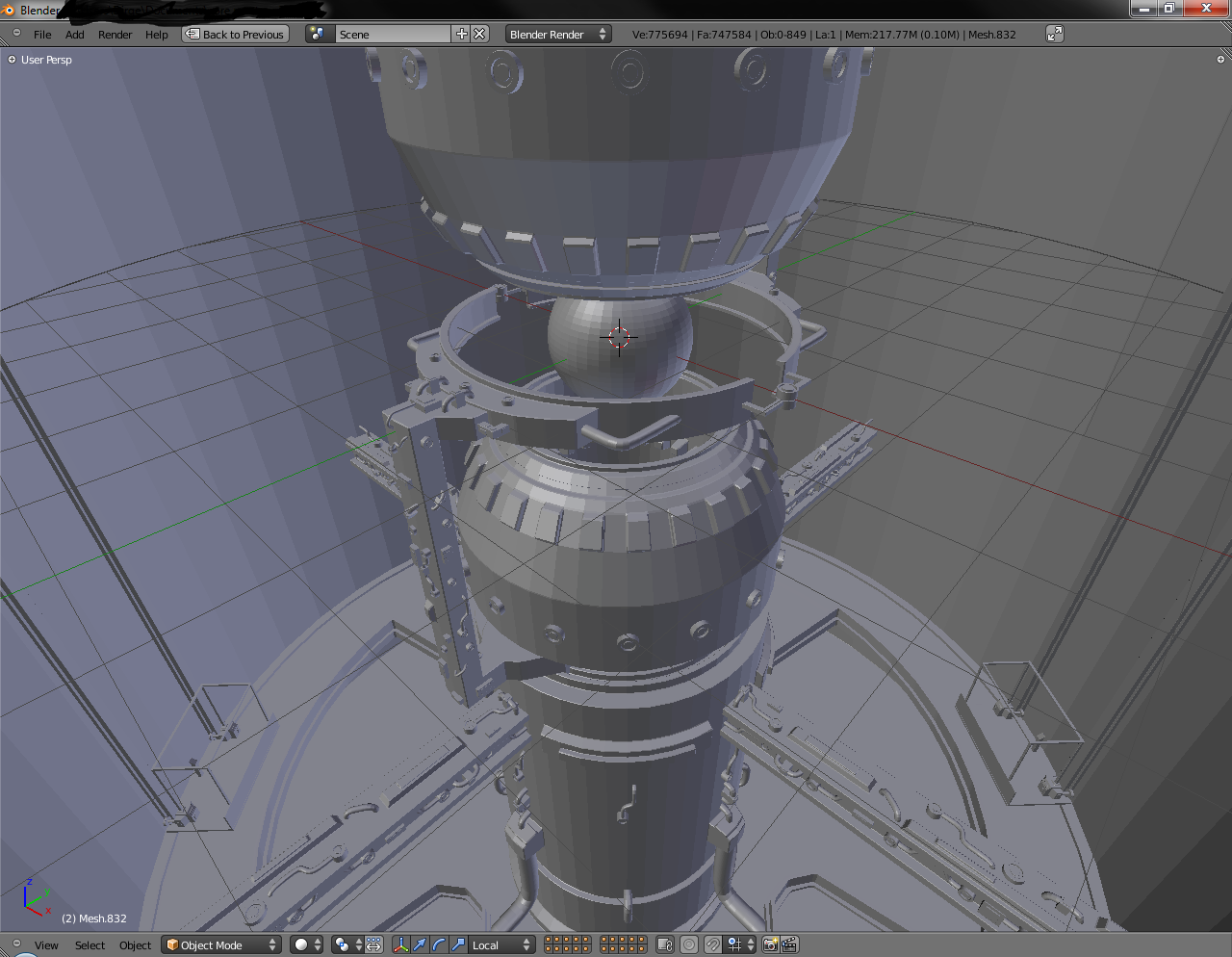The height and width of the screenshot is (957, 1232).
Task: Open the Render menu
Action: coord(115,35)
